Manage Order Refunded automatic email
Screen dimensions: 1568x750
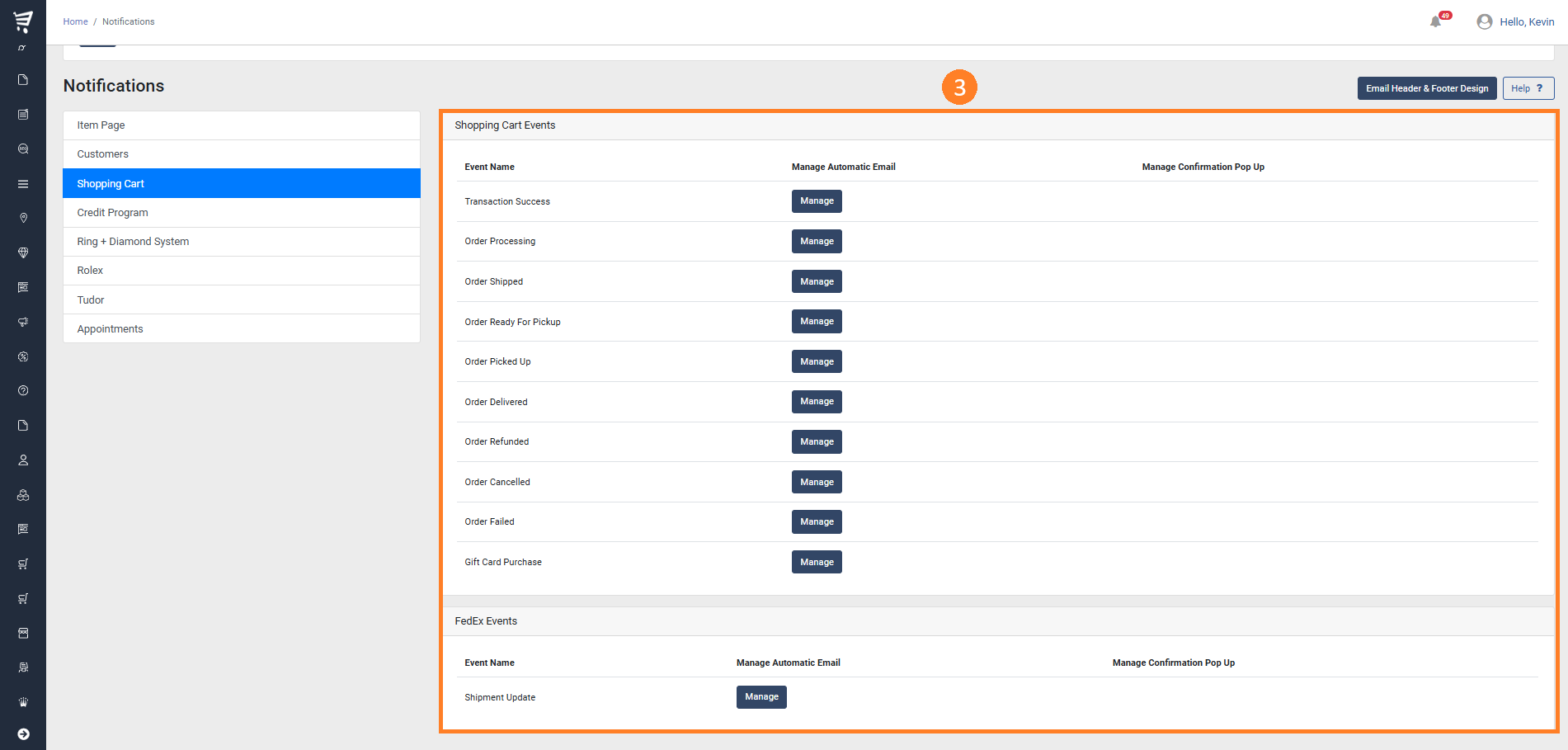click(817, 441)
